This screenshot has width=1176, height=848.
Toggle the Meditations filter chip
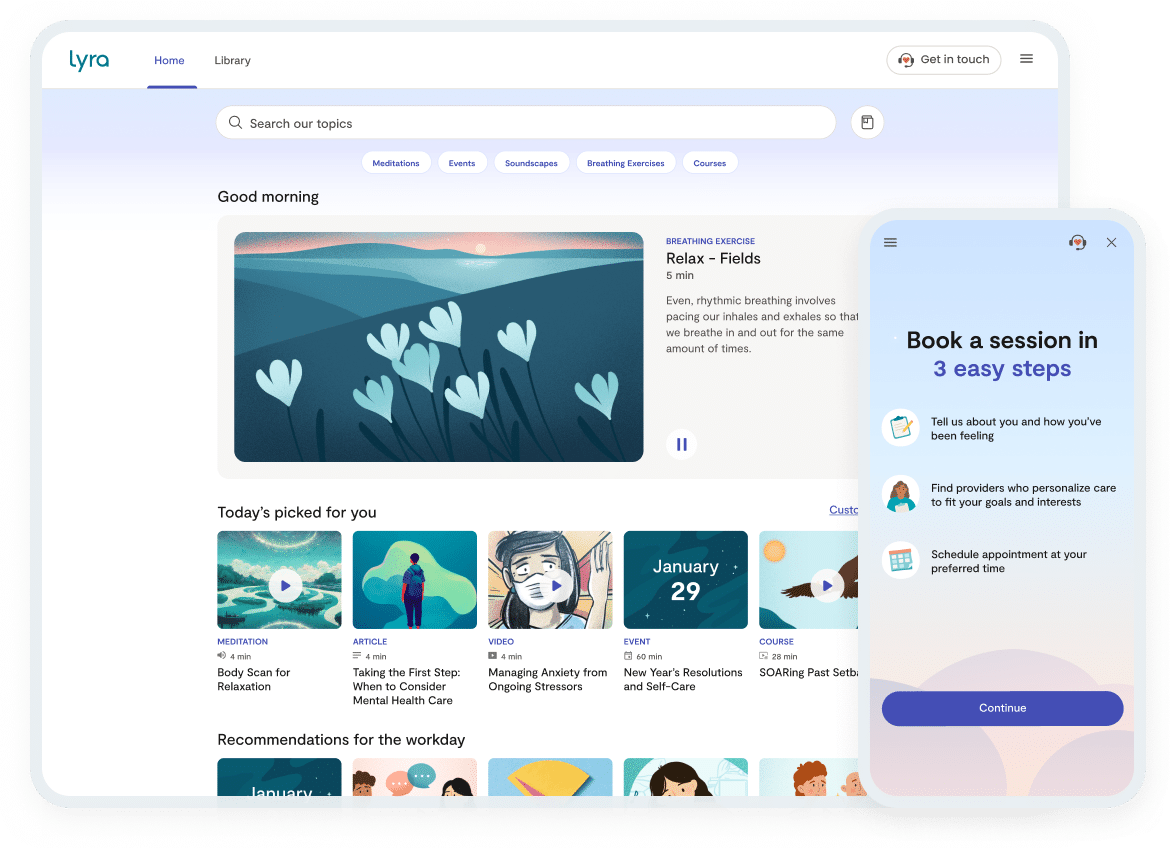click(396, 162)
